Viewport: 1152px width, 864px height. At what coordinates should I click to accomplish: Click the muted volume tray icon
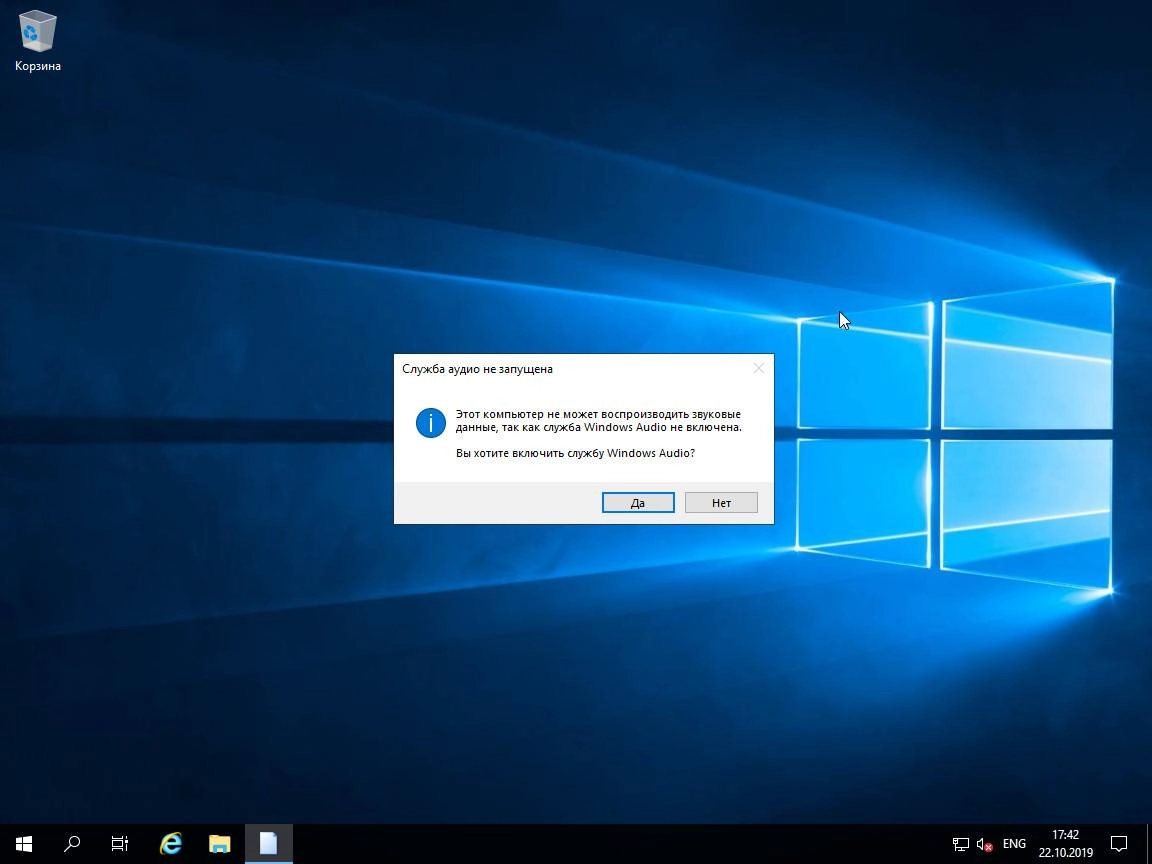pos(984,844)
